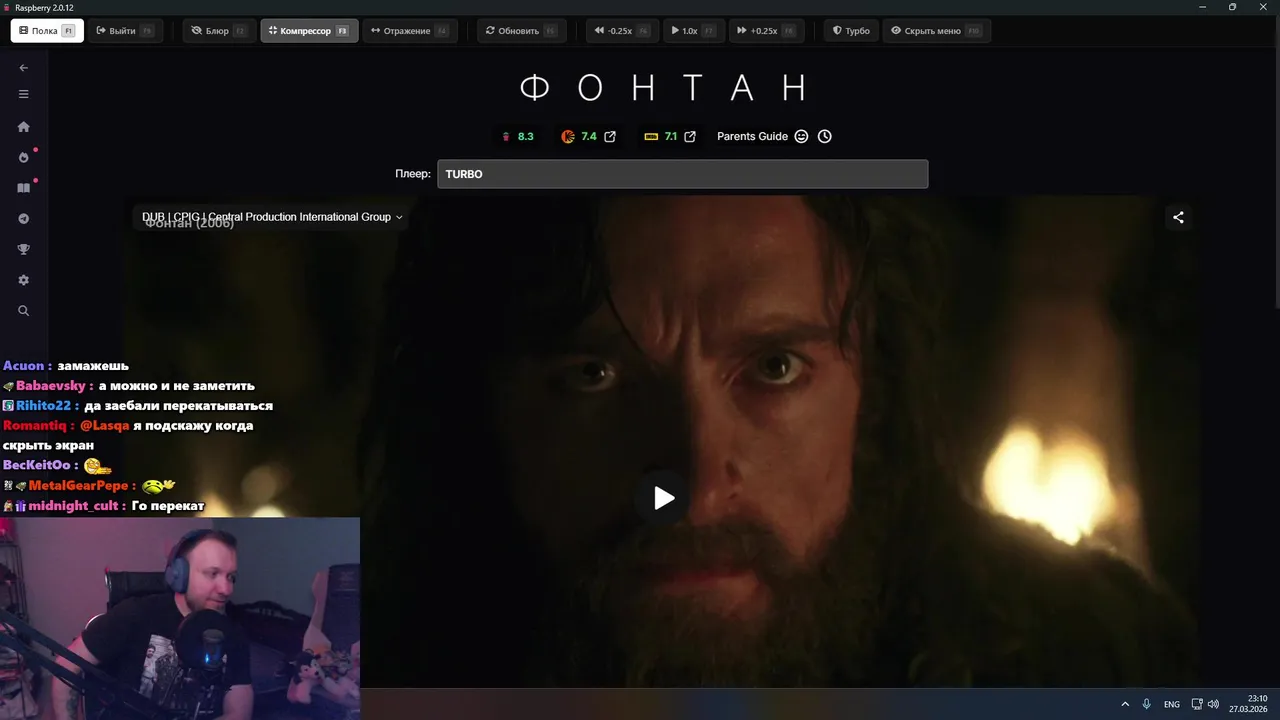Click the network icon in the system tray
The height and width of the screenshot is (720, 1280).
point(1197,704)
